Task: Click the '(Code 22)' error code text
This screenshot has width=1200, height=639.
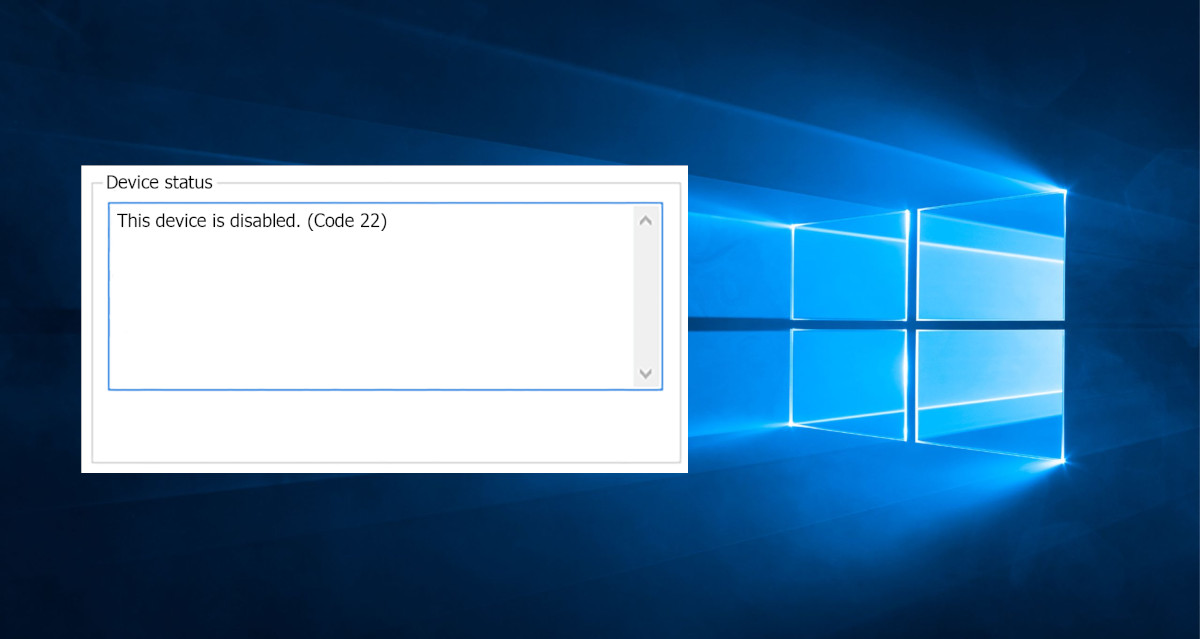Action: click(347, 221)
